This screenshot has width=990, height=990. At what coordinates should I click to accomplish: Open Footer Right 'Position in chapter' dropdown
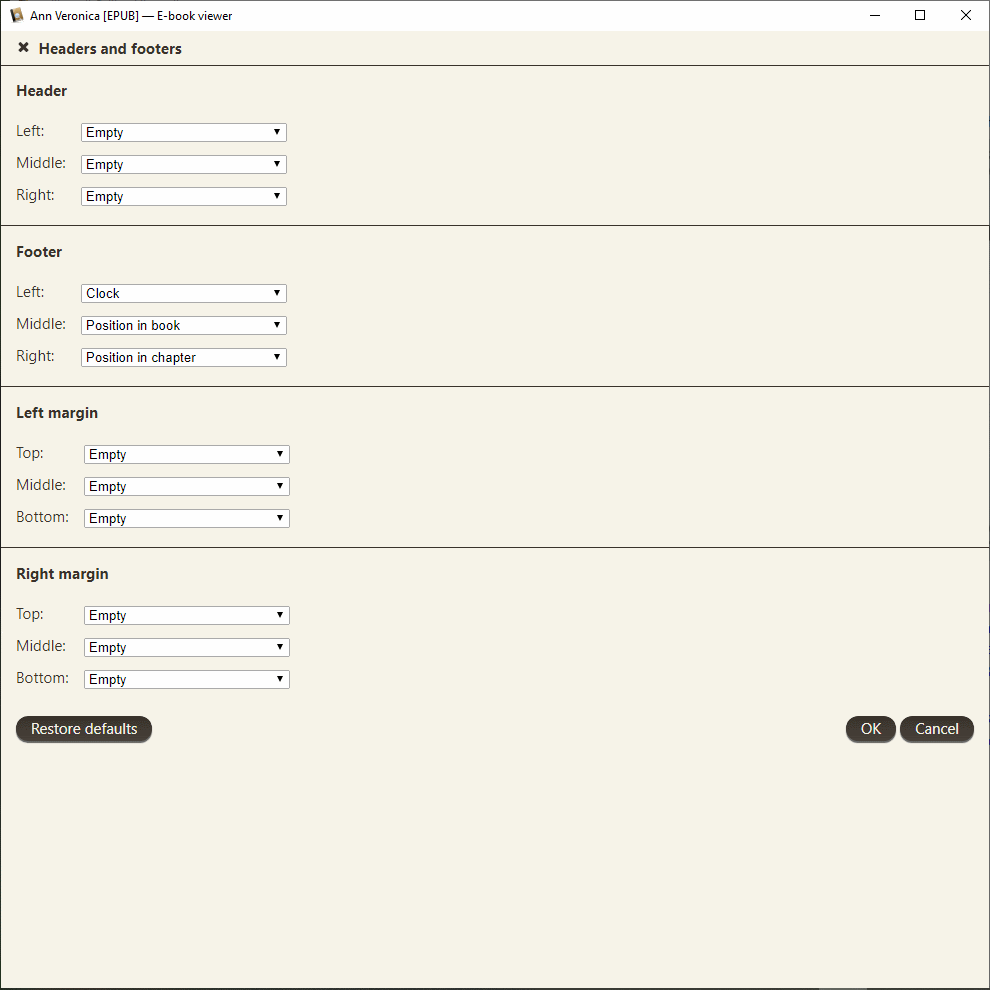[184, 357]
